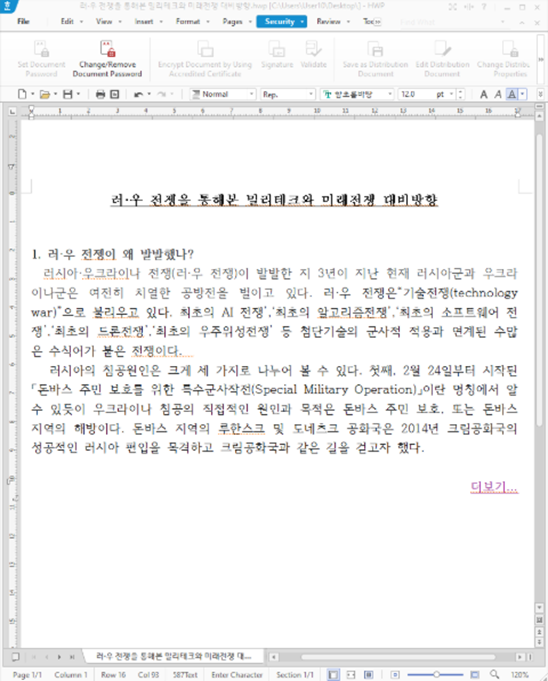This screenshot has width=548, height=681.
Task: Click the 더보기... link
Action: [495, 487]
